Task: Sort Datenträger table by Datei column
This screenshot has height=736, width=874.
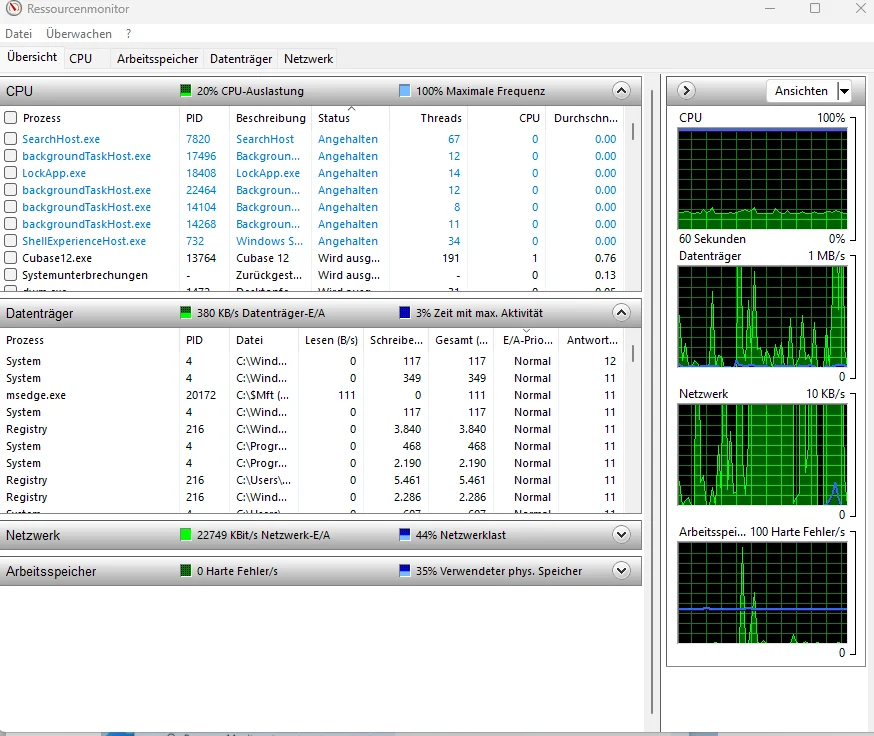Action: tap(264, 340)
